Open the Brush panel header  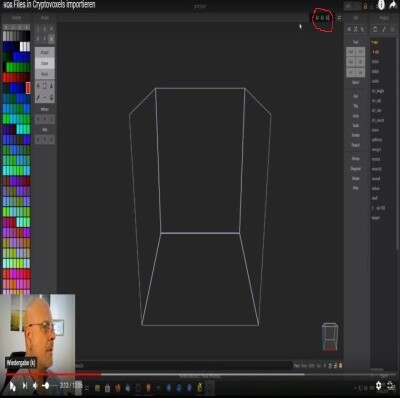45,18
